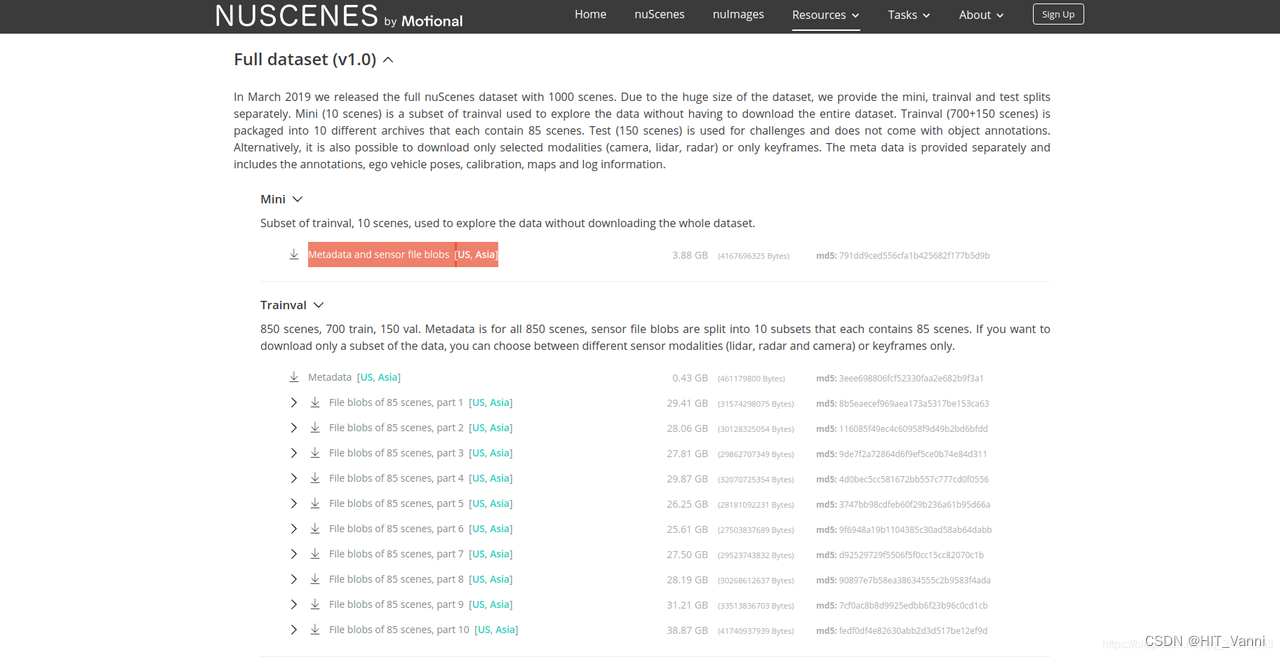Click download icon for part 4 blobs
The width and height of the screenshot is (1280, 657).
coord(315,479)
